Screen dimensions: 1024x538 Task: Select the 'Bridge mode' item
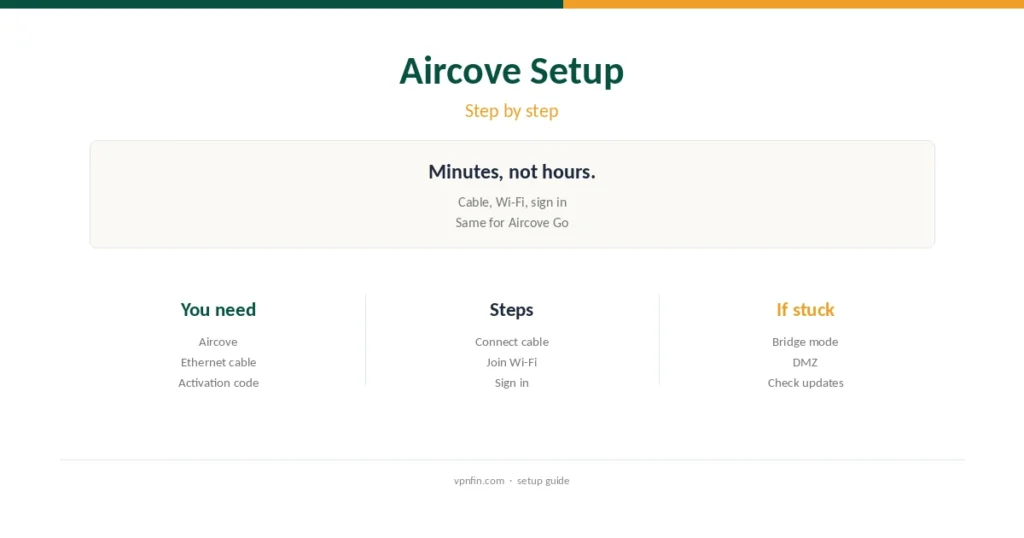pos(805,342)
